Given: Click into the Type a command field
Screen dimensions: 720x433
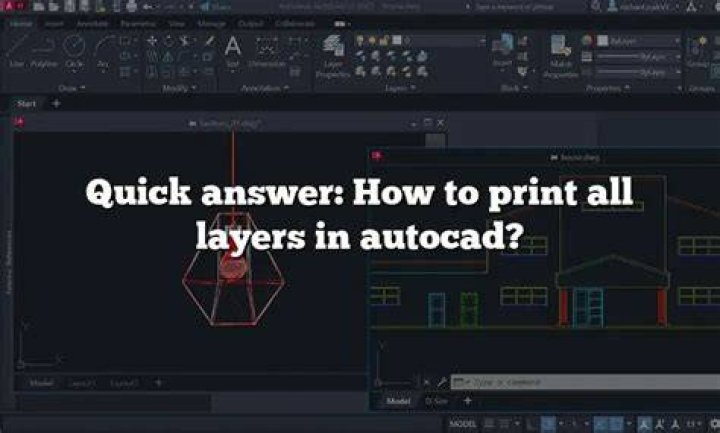Looking at the screenshot, I should [585, 382].
